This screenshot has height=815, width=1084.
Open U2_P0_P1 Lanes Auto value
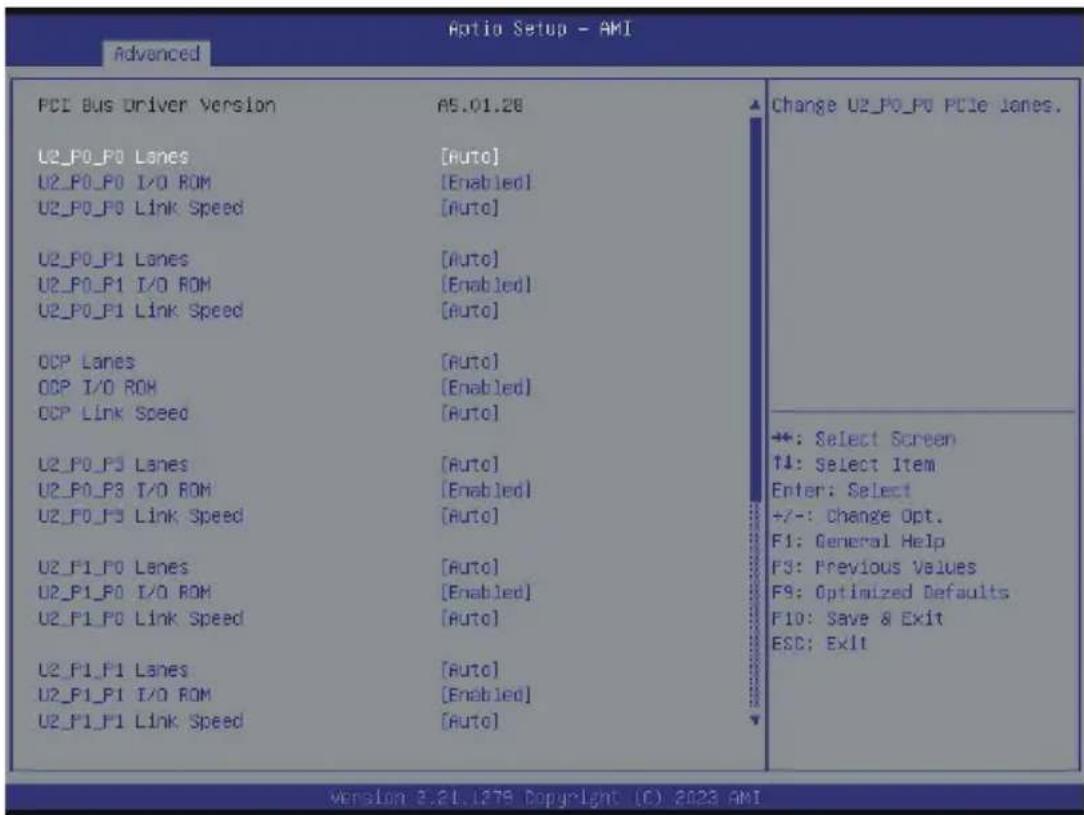coord(469,259)
